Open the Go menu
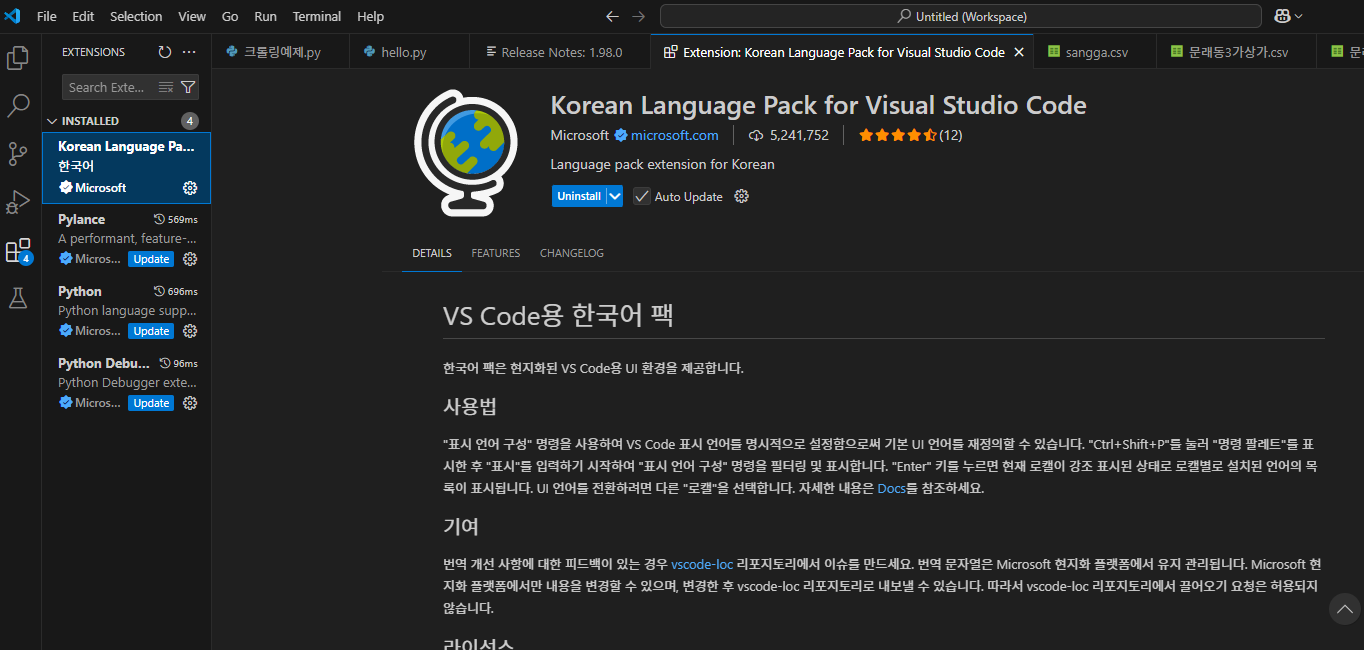This screenshot has width=1364, height=650. [x=230, y=16]
